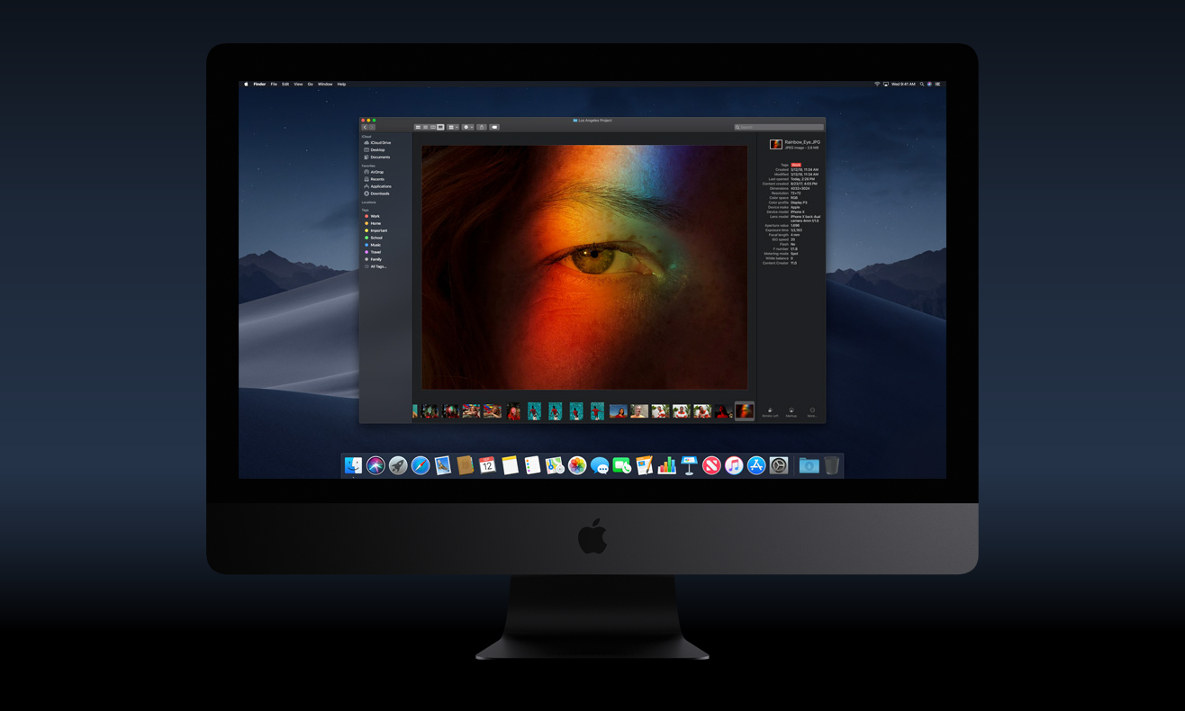Open Photos from the Dock
The width and height of the screenshot is (1185, 711).
[x=577, y=465]
